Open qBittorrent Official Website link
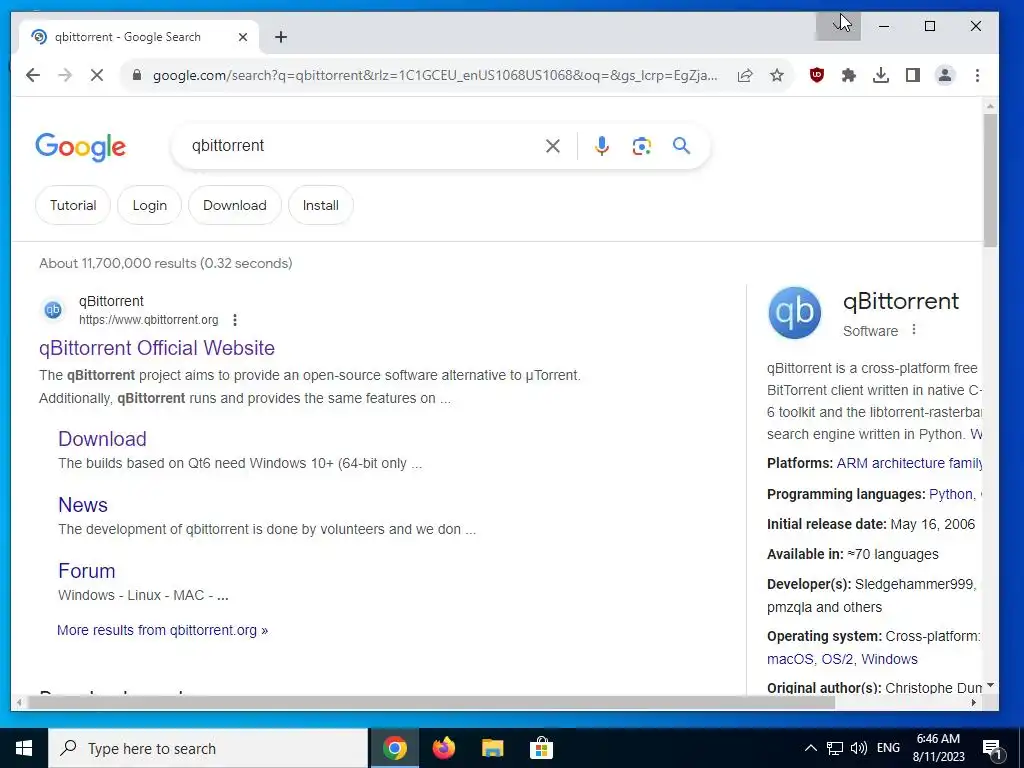Viewport: 1024px width, 768px height. [x=157, y=348]
